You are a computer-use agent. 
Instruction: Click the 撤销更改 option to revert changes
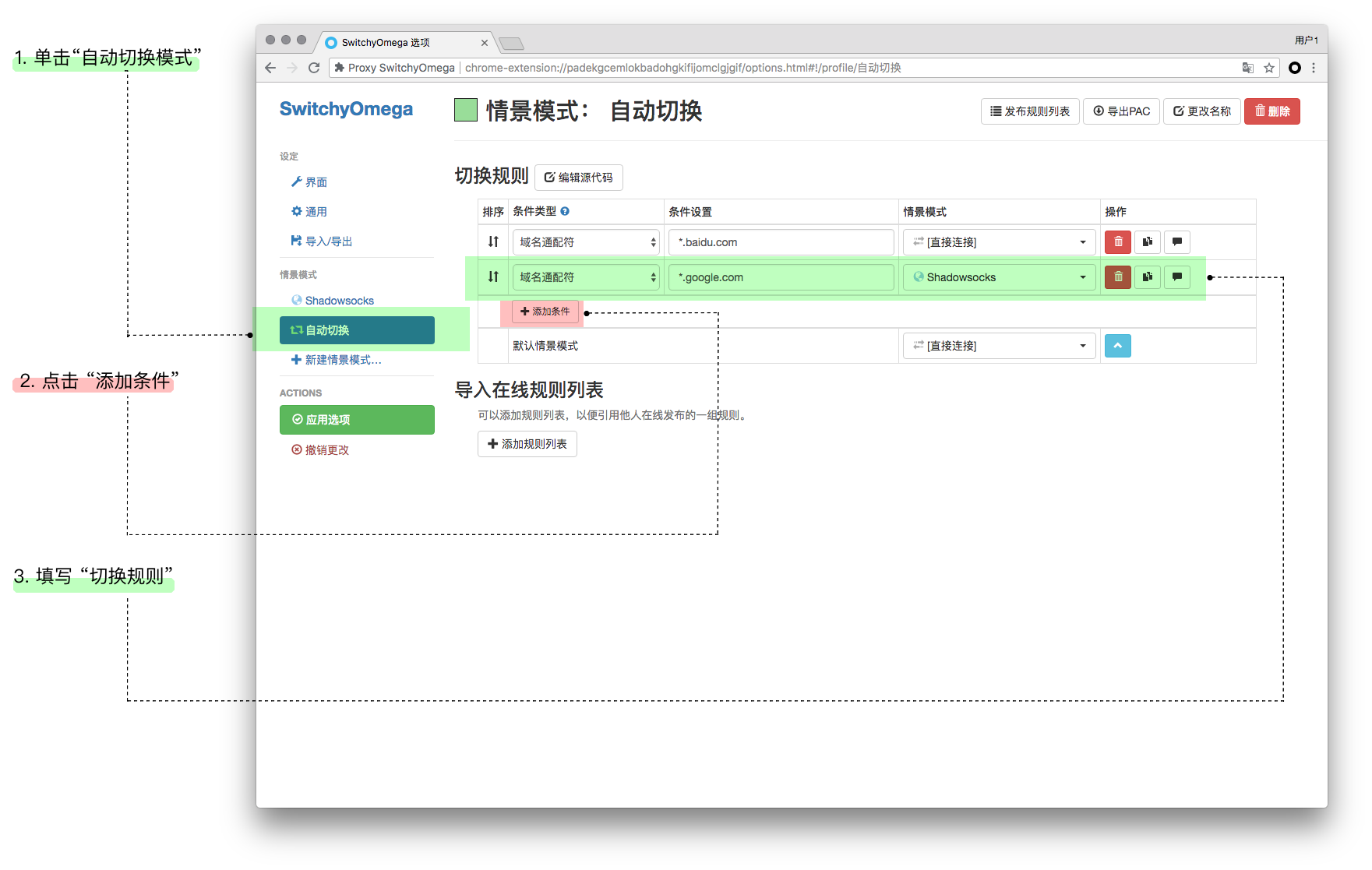[x=326, y=449]
